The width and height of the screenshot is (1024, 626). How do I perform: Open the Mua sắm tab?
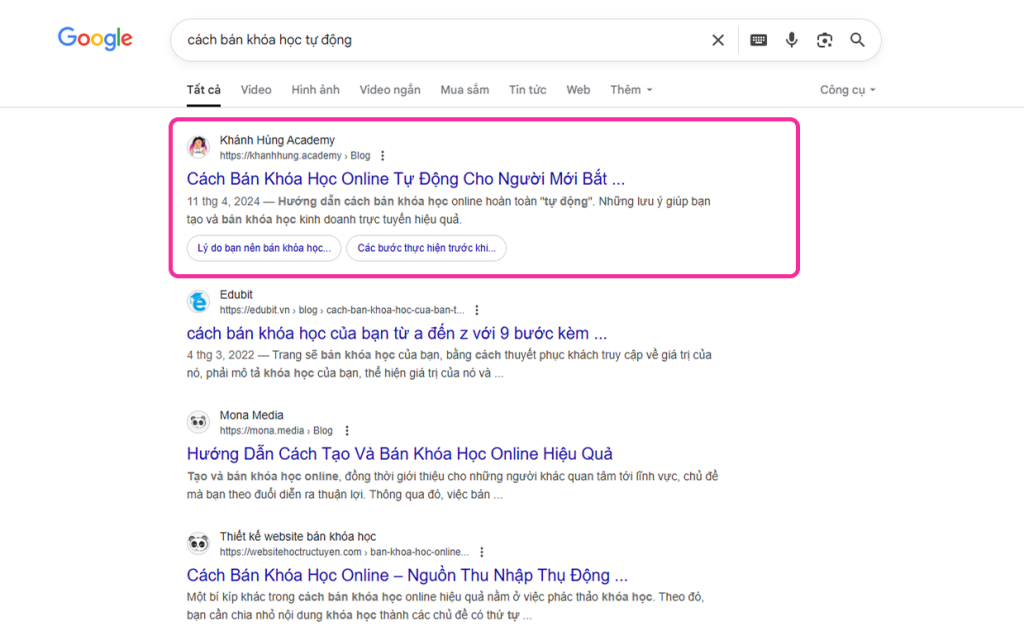(464, 90)
